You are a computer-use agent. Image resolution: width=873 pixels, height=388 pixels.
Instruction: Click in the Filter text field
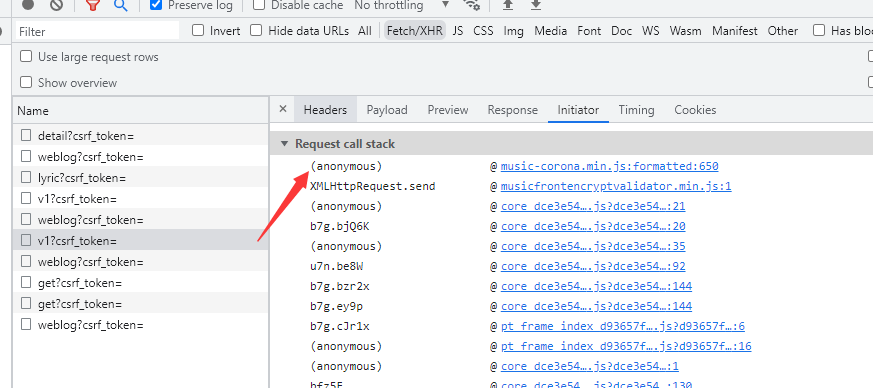pyautogui.click(x=97, y=31)
